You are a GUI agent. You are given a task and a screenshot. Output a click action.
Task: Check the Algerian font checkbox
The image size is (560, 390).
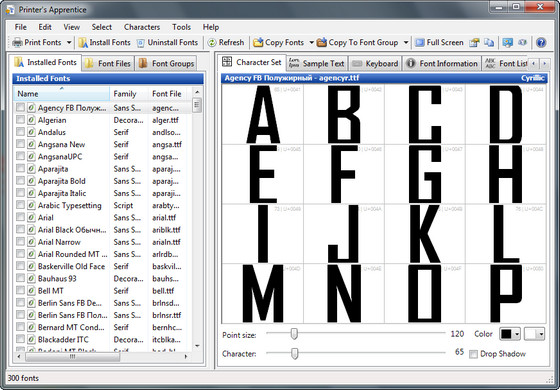pyautogui.click(x=20, y=120)
